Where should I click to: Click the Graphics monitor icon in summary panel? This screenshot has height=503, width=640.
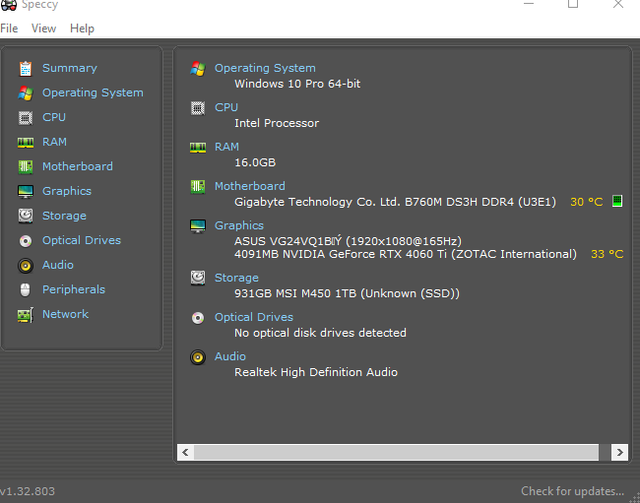click(198, 226)
